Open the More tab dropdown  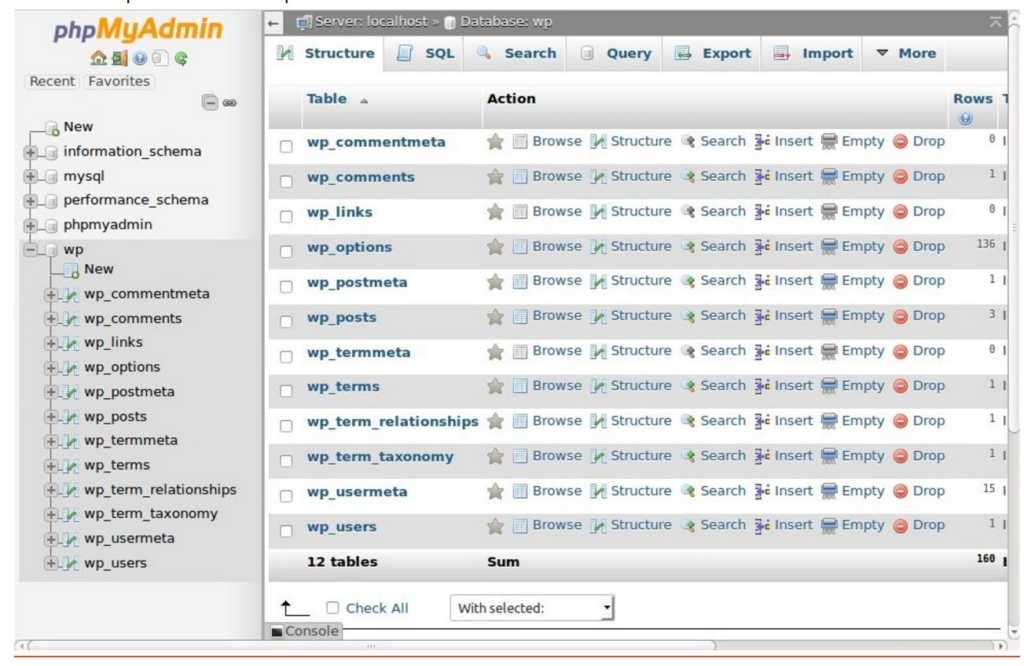(x=906, y=53)
